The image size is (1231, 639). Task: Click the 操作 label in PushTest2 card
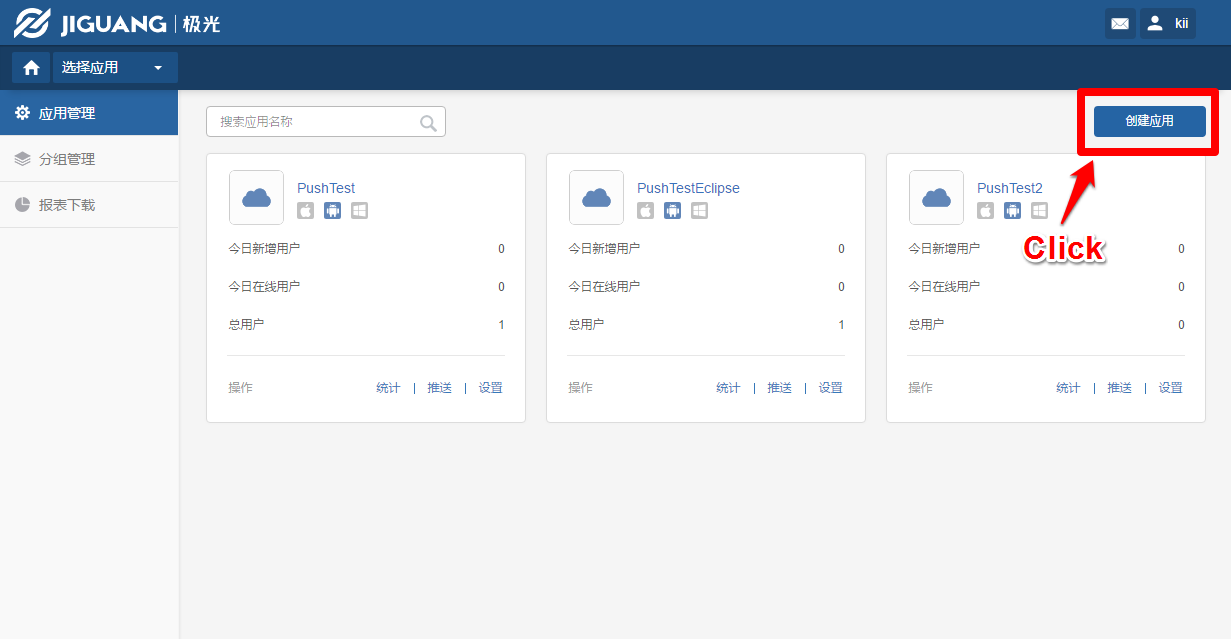(x=920, y=388)
